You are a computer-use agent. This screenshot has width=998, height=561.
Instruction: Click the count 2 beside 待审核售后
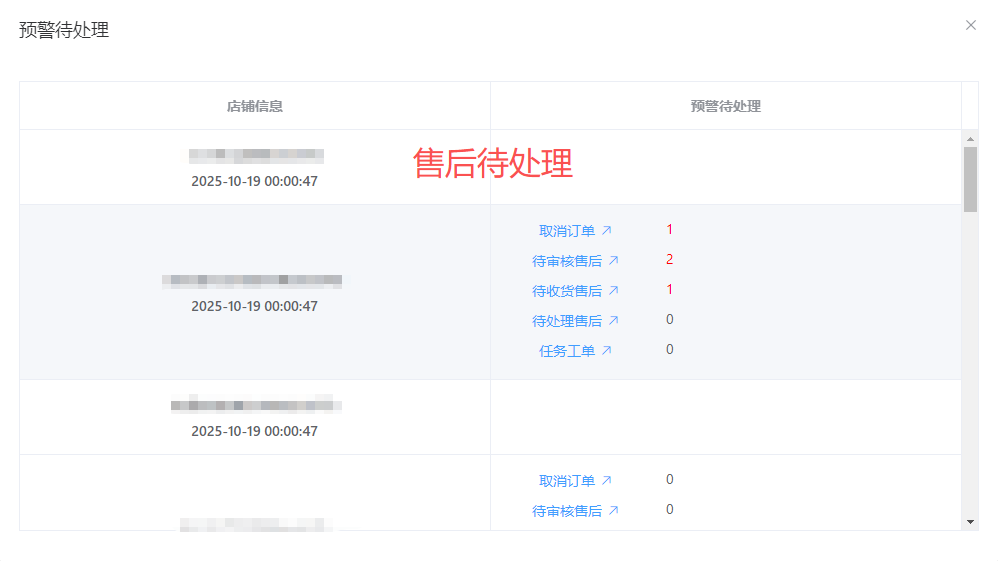click(669, 260)
